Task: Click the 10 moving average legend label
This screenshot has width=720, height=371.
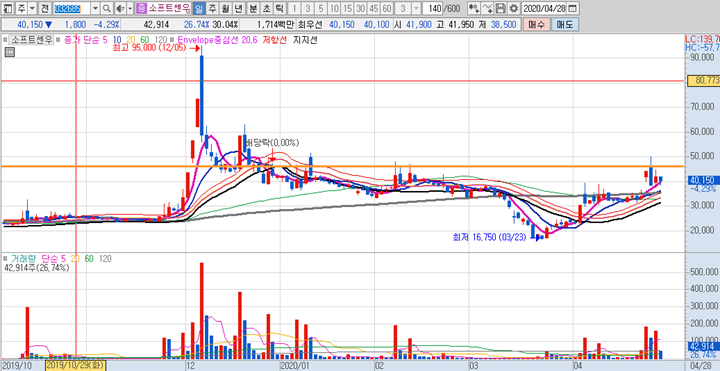Action: 117,40
